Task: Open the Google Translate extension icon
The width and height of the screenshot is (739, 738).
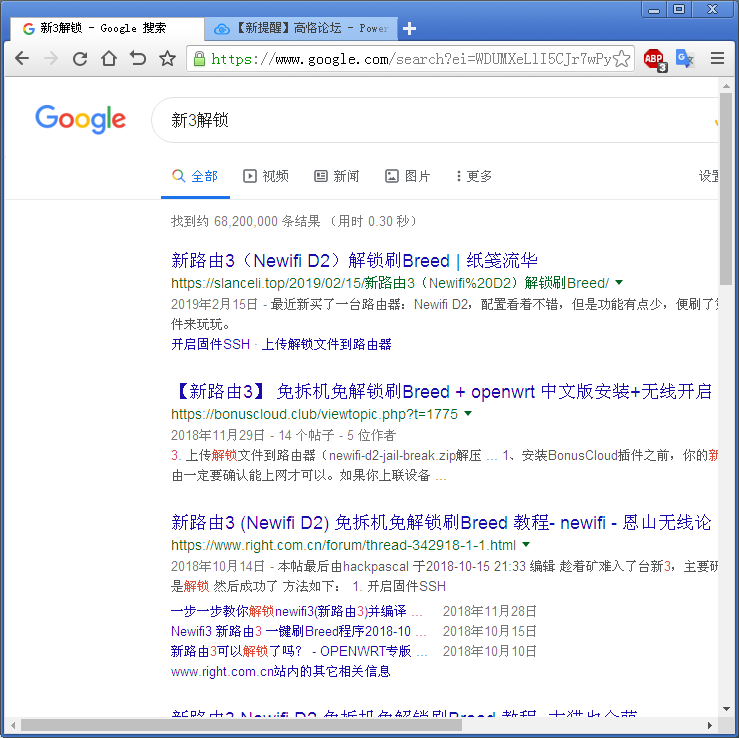Action: (684, 59)
